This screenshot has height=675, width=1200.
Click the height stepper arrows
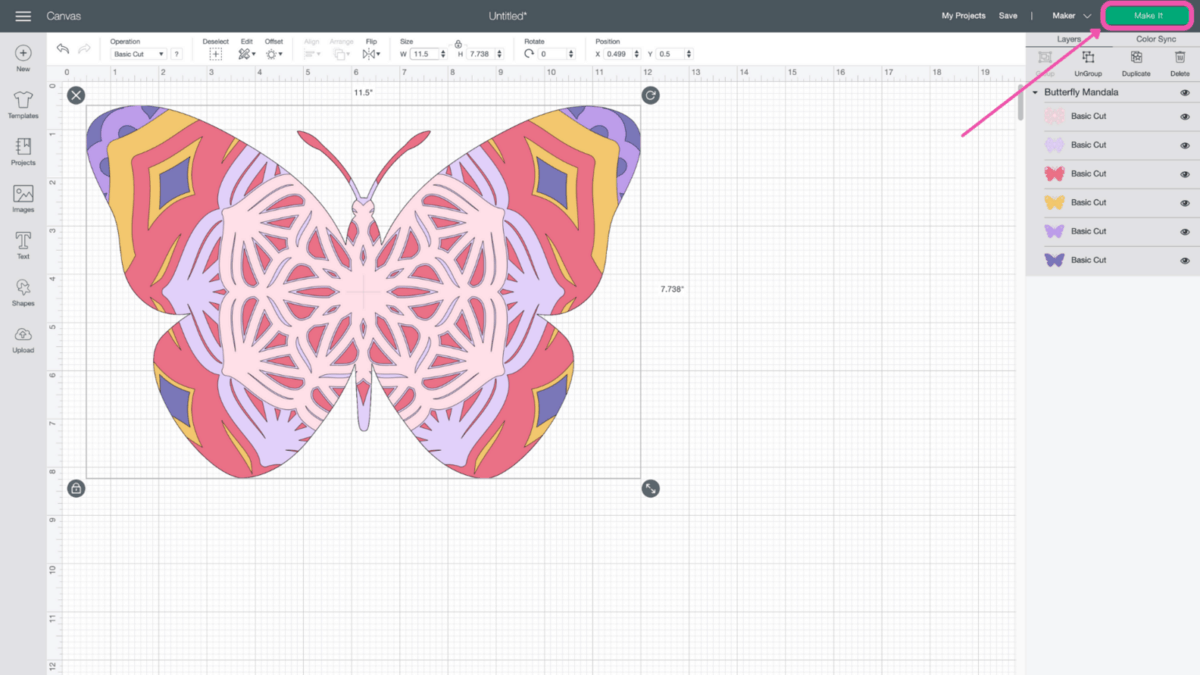500,54
